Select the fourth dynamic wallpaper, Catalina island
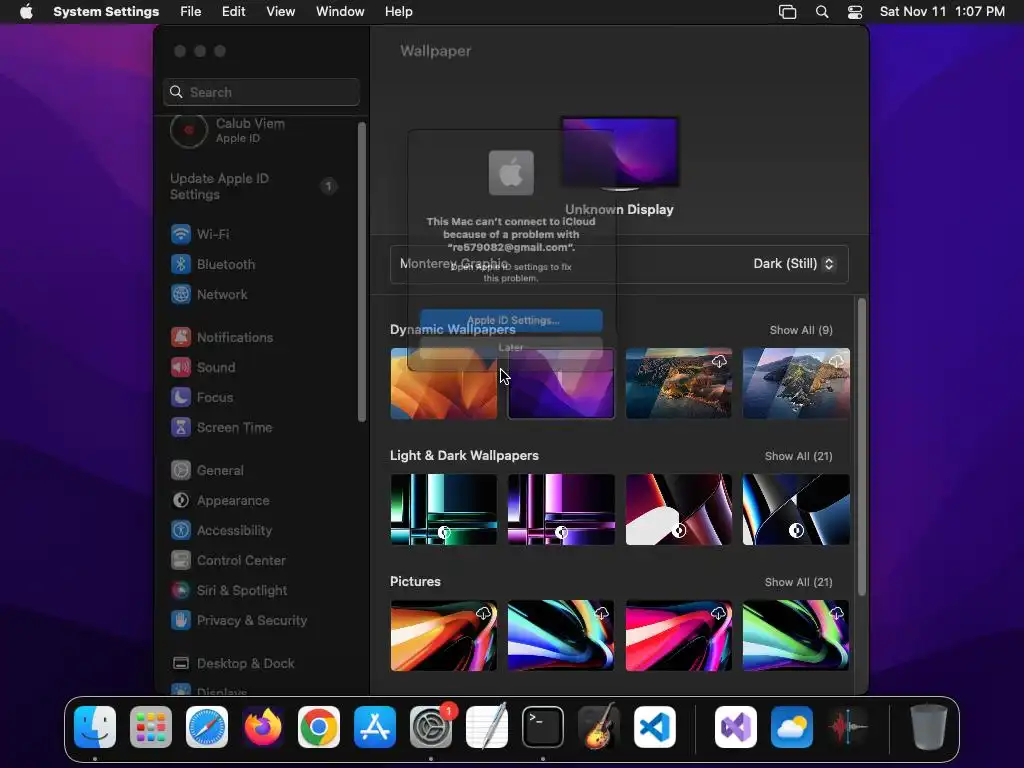Image resolution: width=1024 pixels, height=768 pixels. tap(796, 383)
